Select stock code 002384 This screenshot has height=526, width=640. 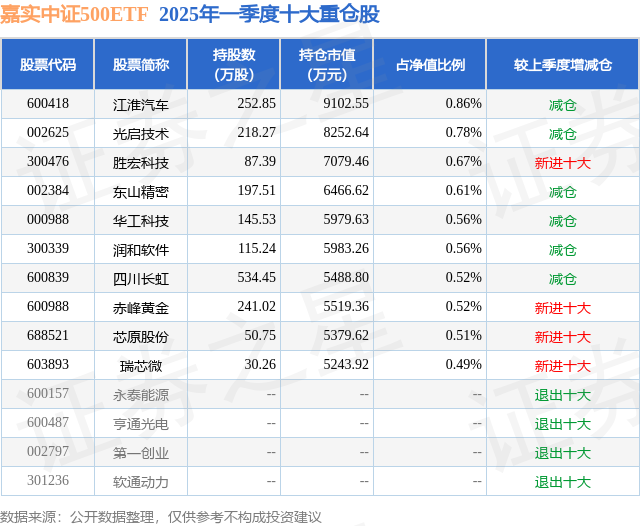point(48,191)
